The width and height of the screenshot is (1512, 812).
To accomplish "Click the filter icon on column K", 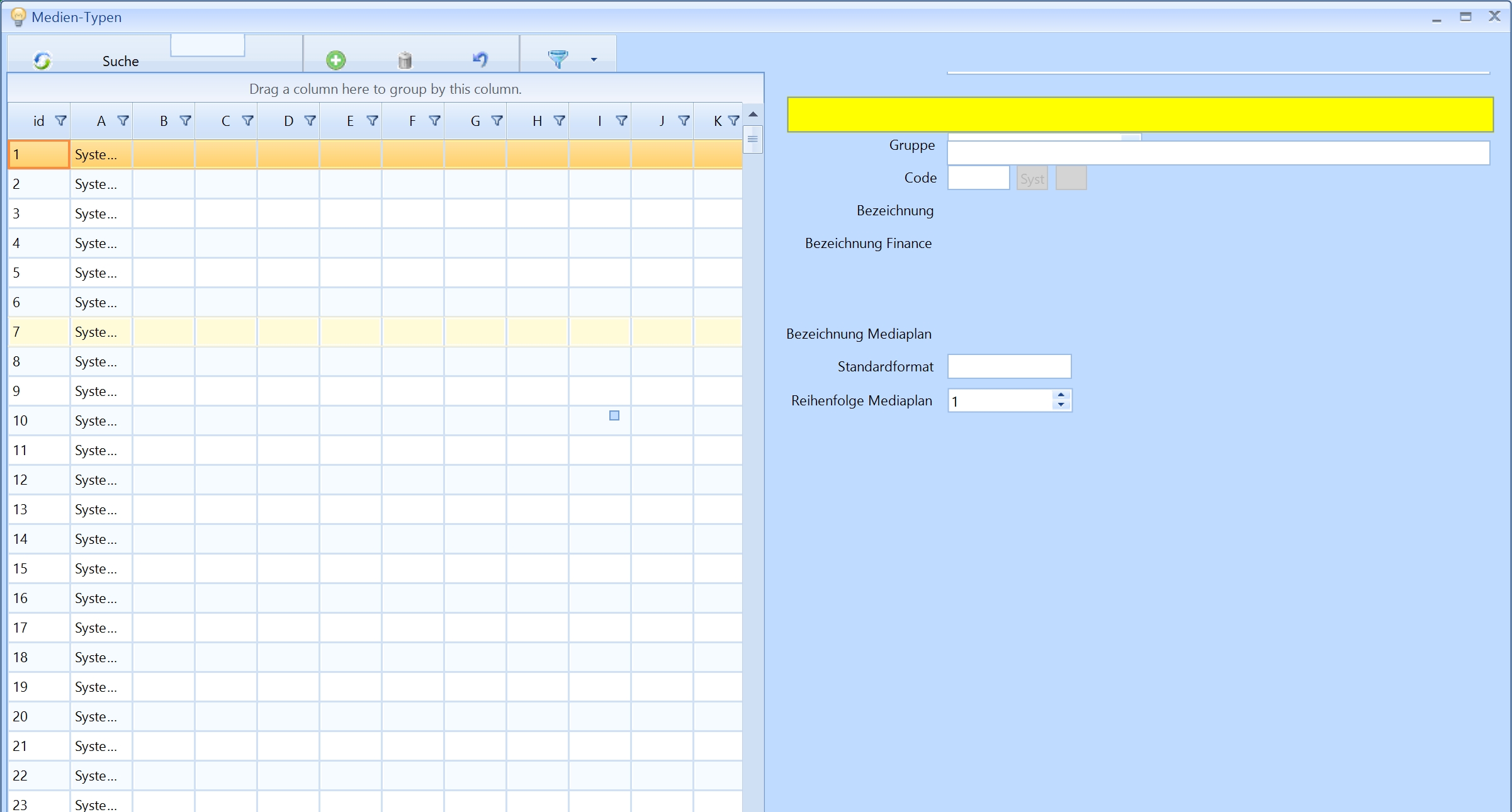I will (733, 120).
